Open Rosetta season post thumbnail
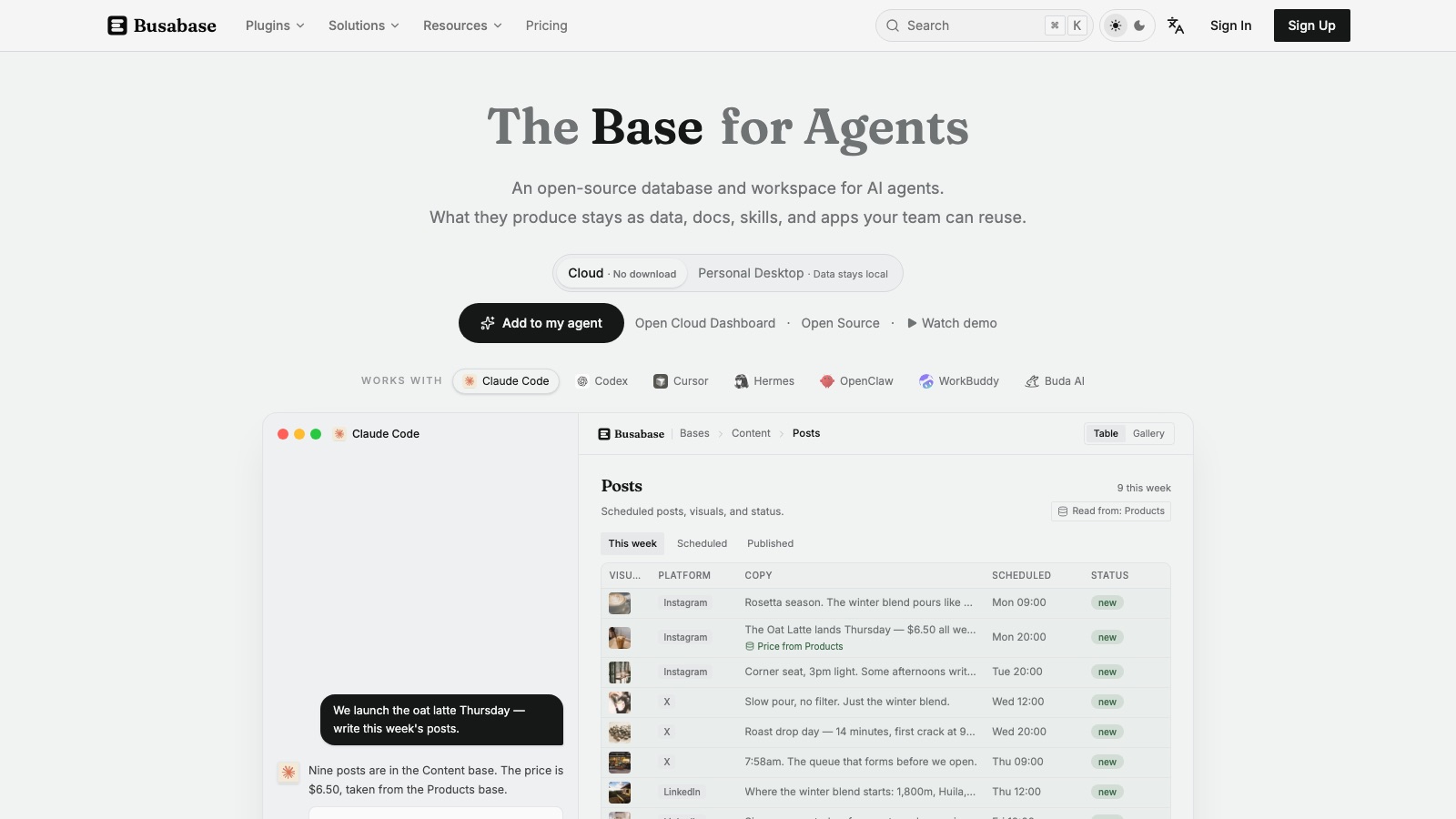The image size is (1456, 819). 620,602
